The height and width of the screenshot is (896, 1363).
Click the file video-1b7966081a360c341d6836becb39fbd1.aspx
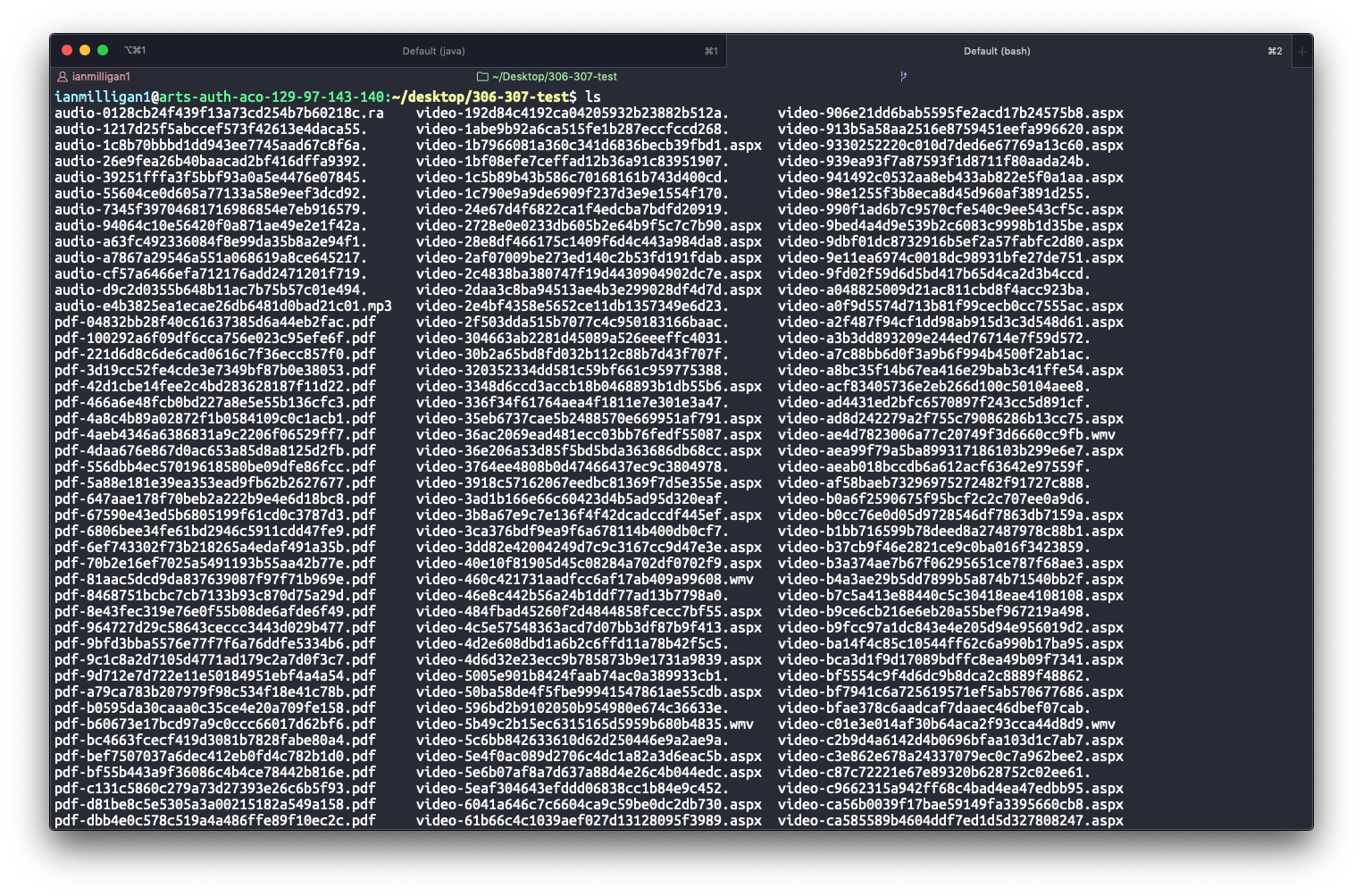(x=589, y=146)
